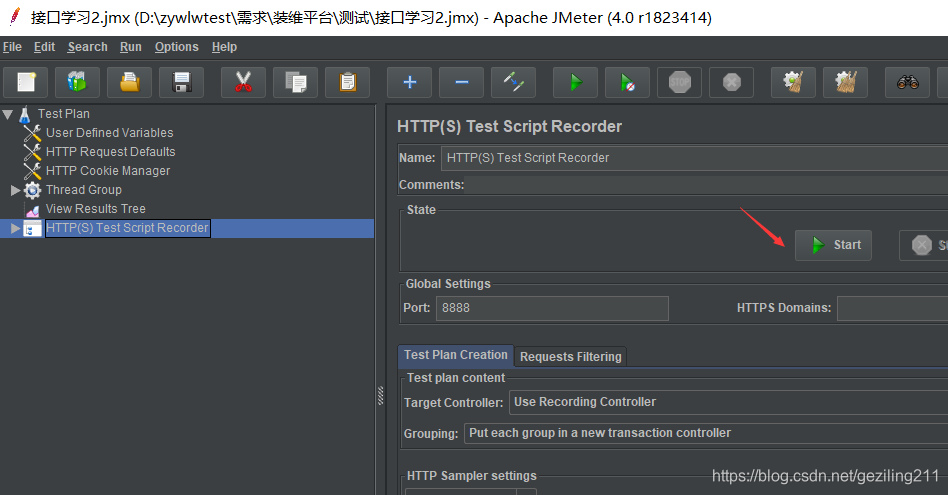Click the Port field showing 8888
The height and width of the screenshot is (495, 948).
click(552, 308)
